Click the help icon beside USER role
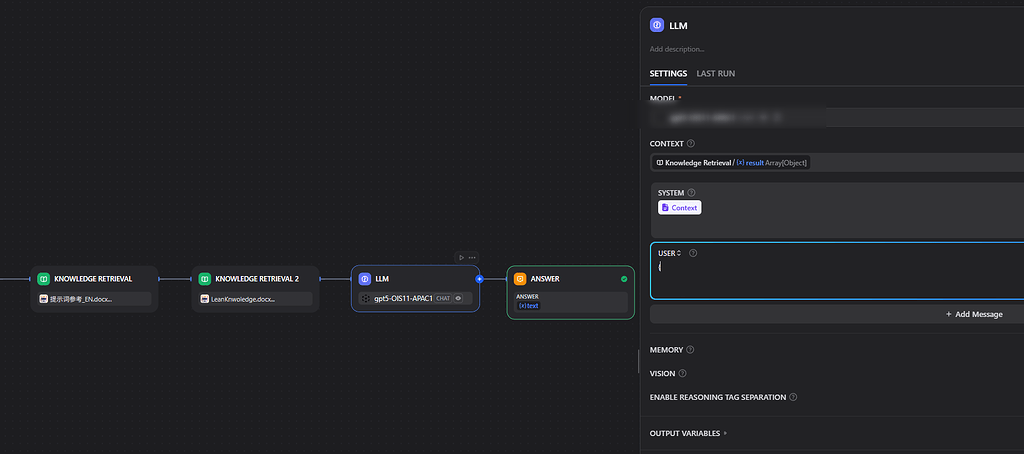 (x=694, y=253)
